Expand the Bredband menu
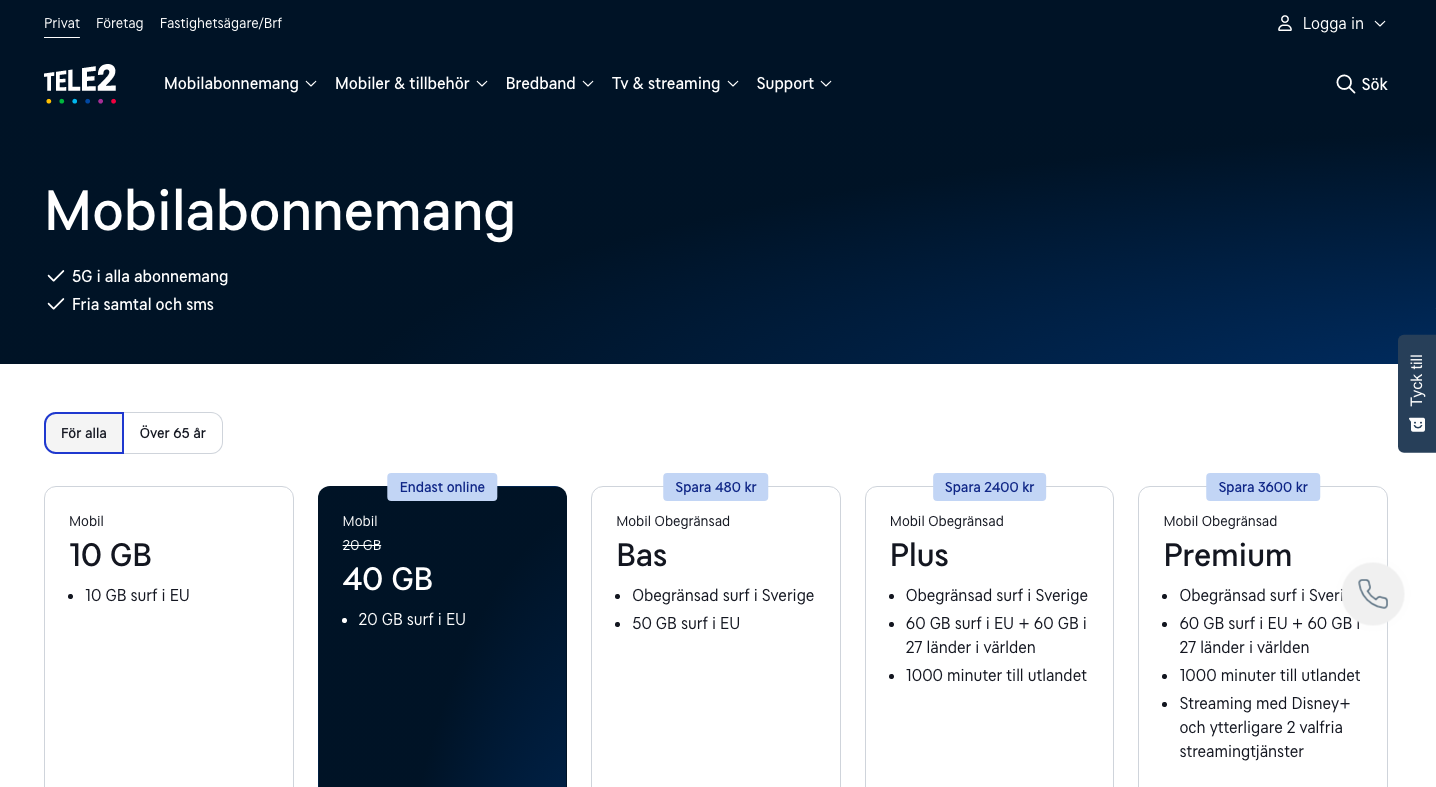The height and width of the screenshot is (787, 1436). (549, 84)
